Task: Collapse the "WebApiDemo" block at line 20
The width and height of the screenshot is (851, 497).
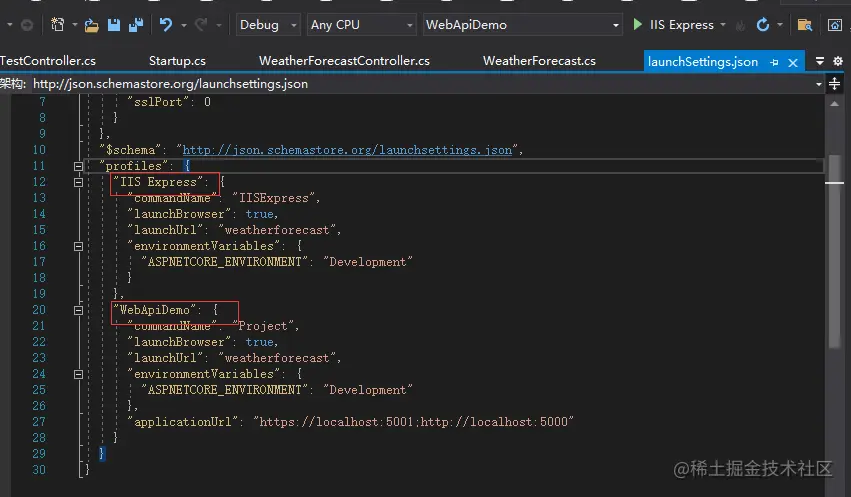Action: tap(78, 310)
